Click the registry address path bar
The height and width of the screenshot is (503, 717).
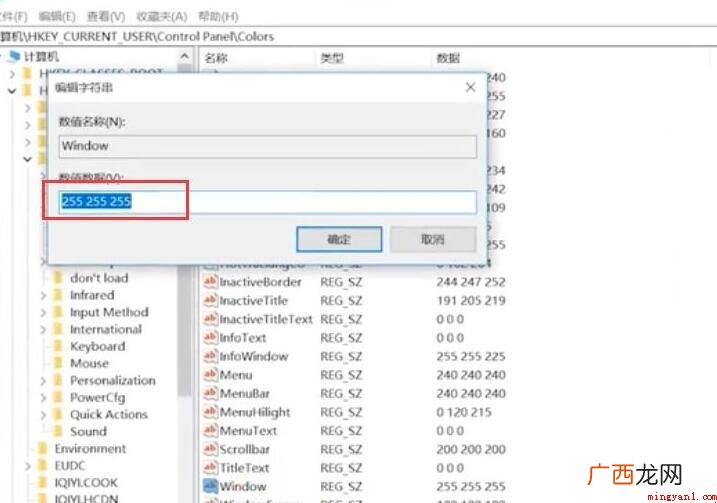point(358,36)
